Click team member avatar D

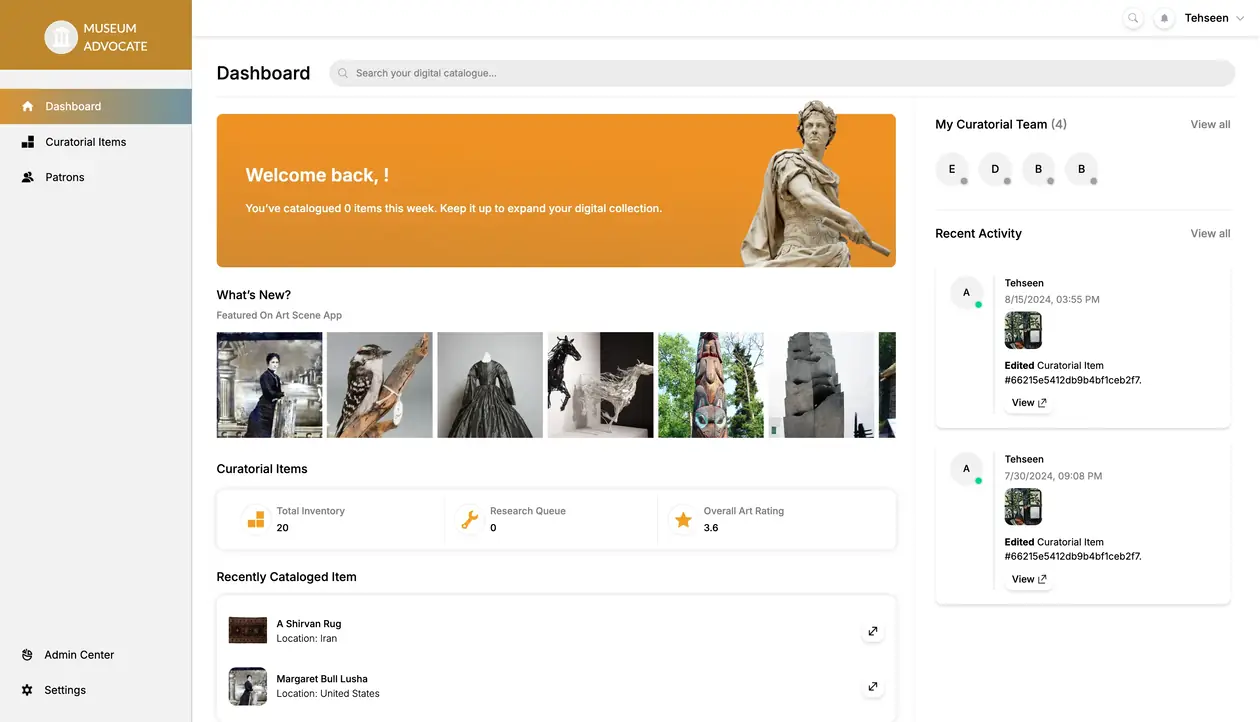point(995,169)
